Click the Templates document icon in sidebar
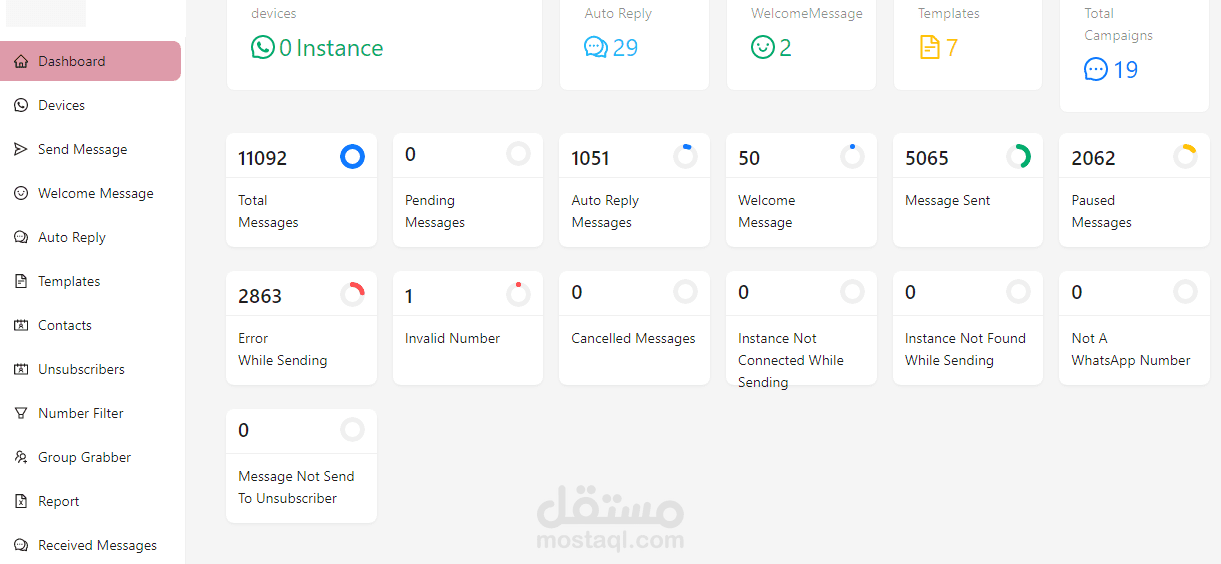 coord(21,281)
